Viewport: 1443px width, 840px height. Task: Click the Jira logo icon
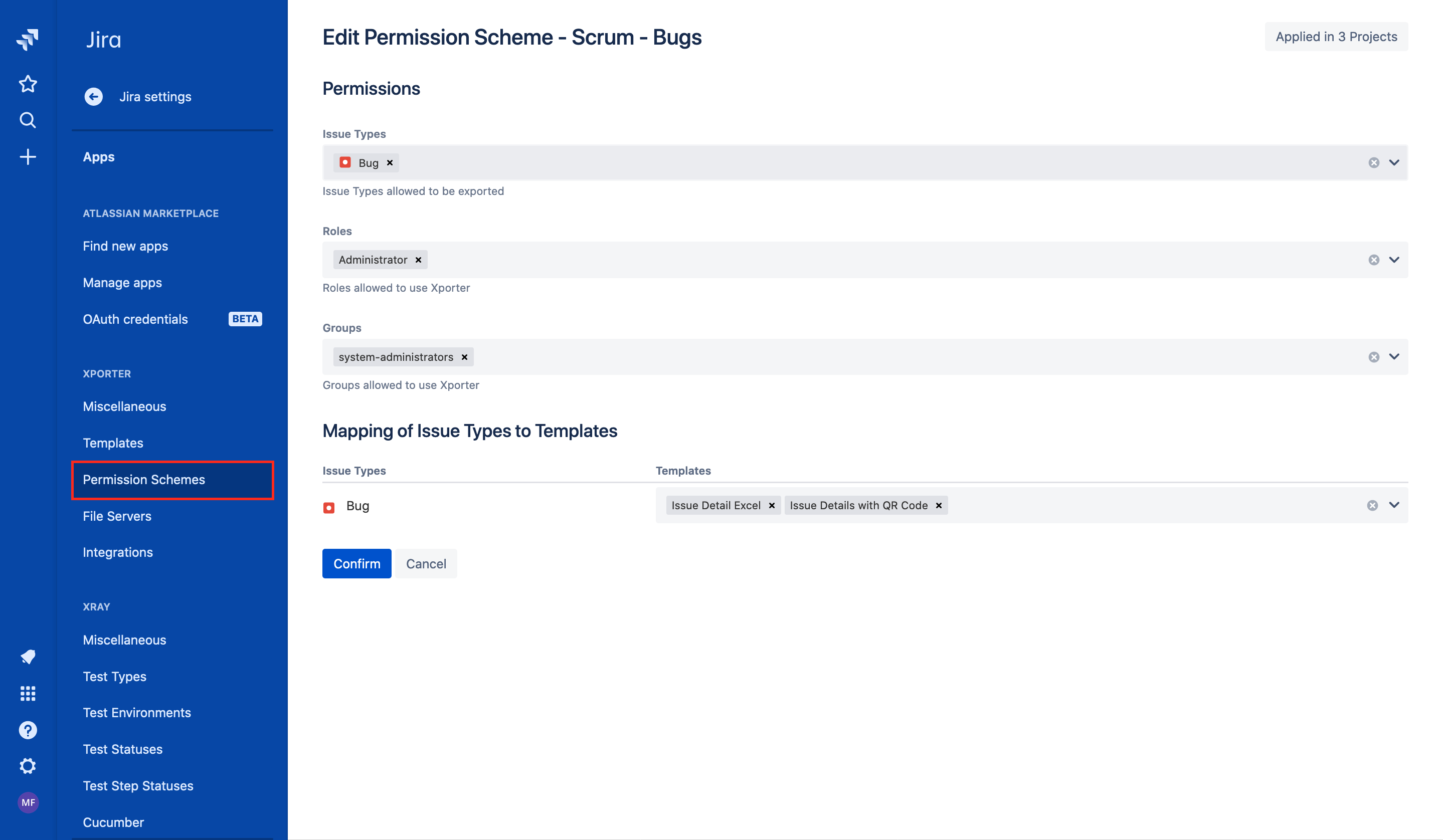[28, 40]
